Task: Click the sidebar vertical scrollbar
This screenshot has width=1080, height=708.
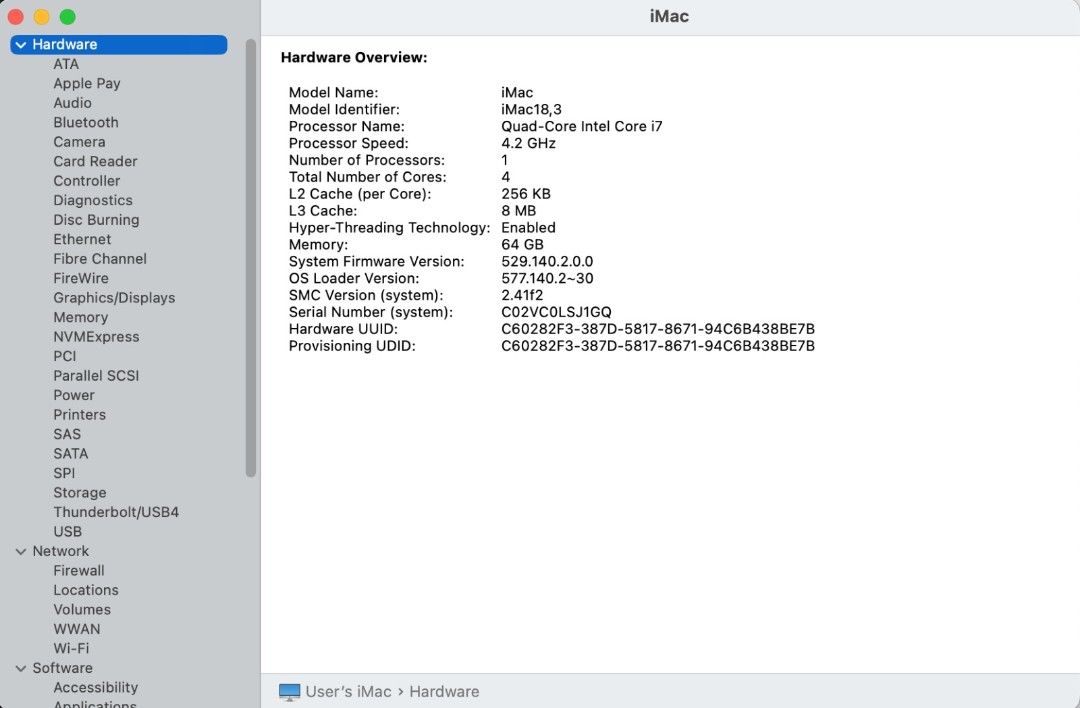Action: (x=251, y=258)
